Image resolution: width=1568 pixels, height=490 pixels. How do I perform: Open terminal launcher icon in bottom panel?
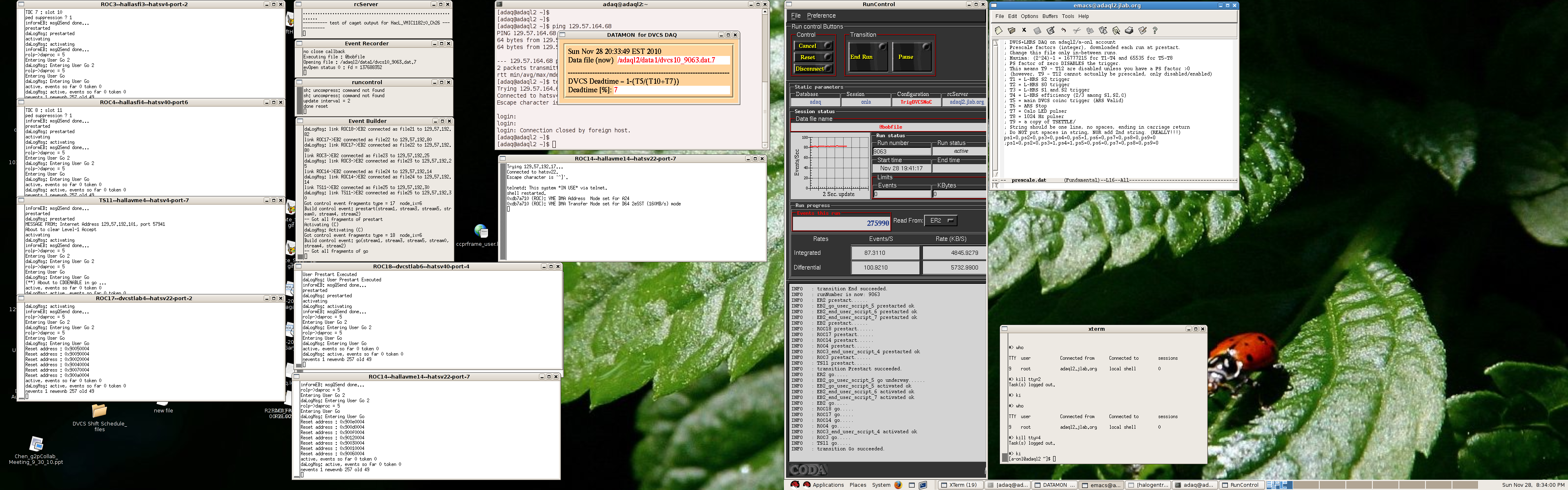(923, 485)
